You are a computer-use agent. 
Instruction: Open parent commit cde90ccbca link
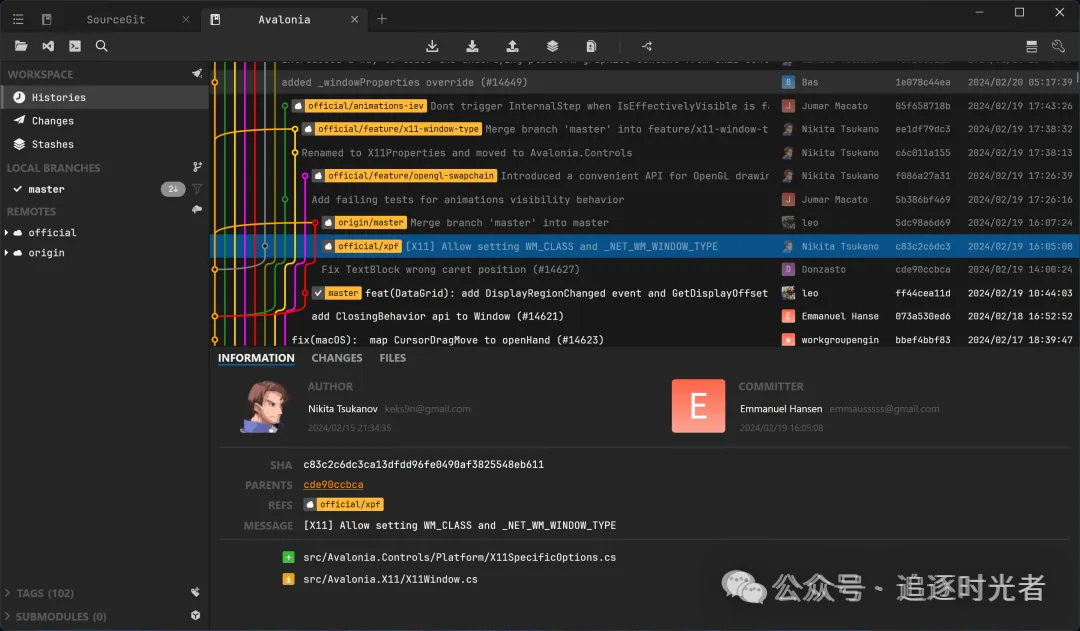click(333, 485)
